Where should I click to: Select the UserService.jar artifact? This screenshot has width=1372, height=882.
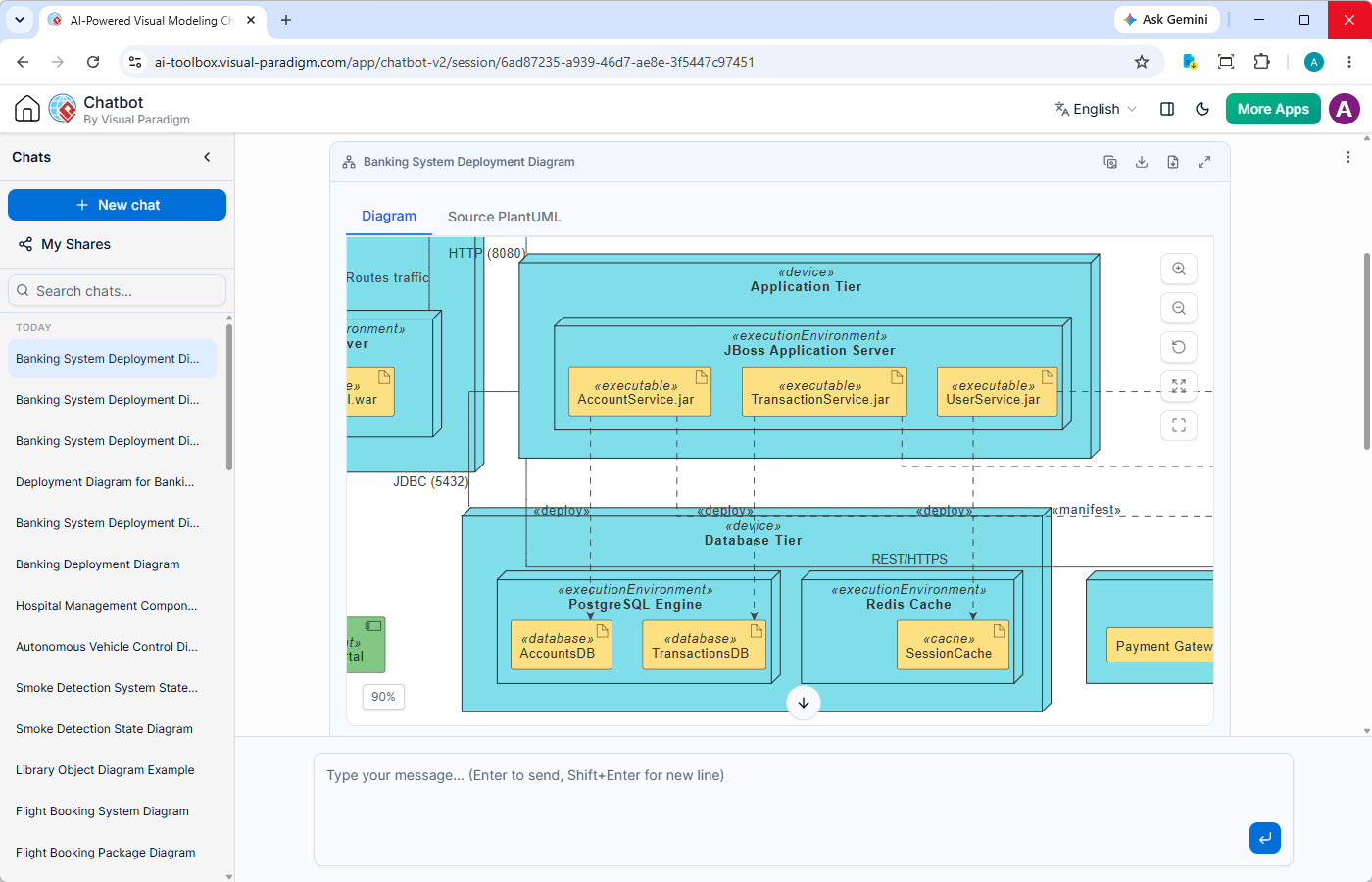click(x=997, y=392)
